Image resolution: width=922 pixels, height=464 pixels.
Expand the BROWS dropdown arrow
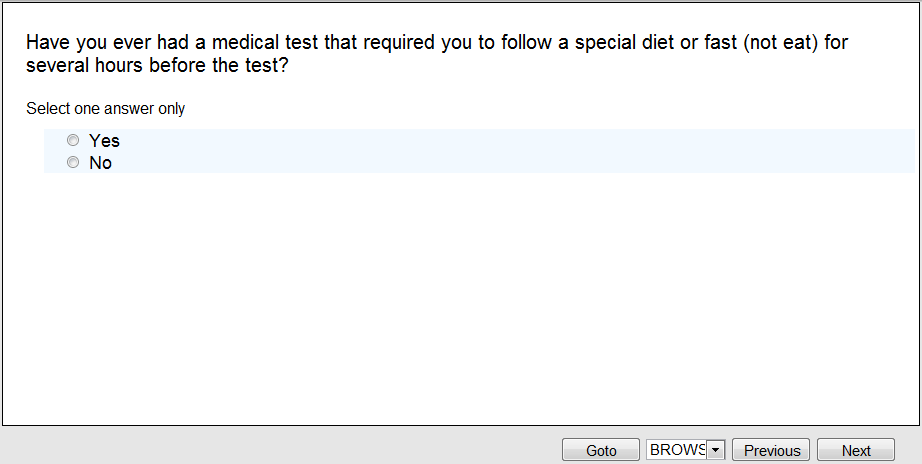pos(716,450)
